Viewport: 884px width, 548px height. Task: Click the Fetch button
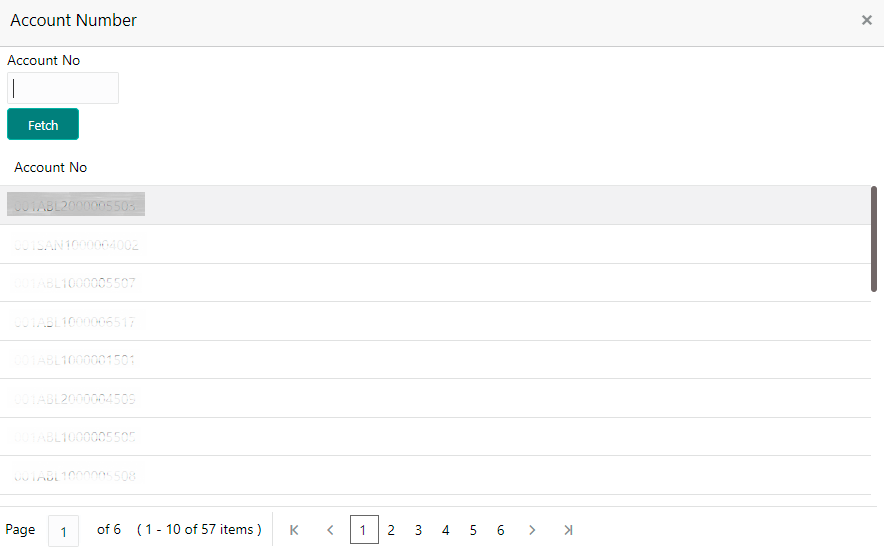[43, 125]
